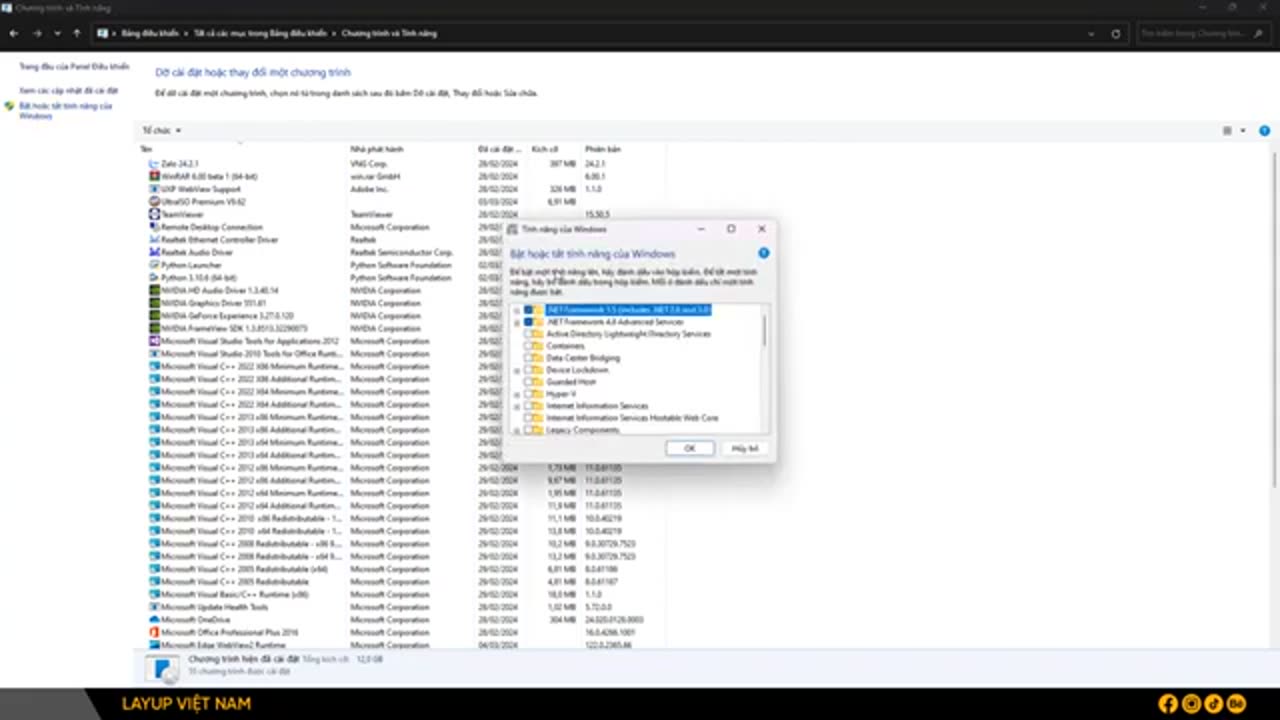Check the Device Lockdown box
The image size is (1280, 720).
click(528, 370)
